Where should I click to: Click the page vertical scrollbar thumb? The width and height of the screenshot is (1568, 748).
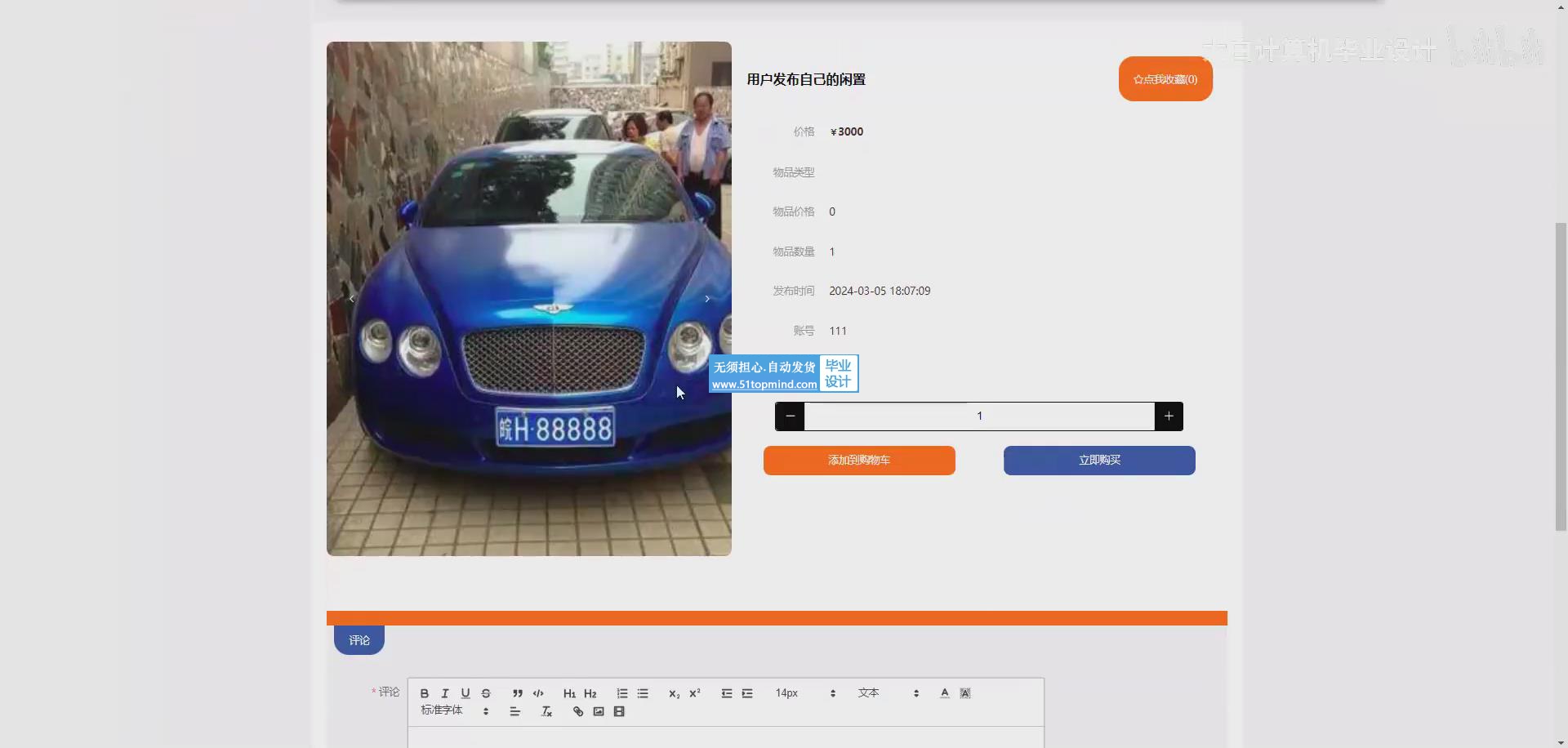coord(1561,376)
